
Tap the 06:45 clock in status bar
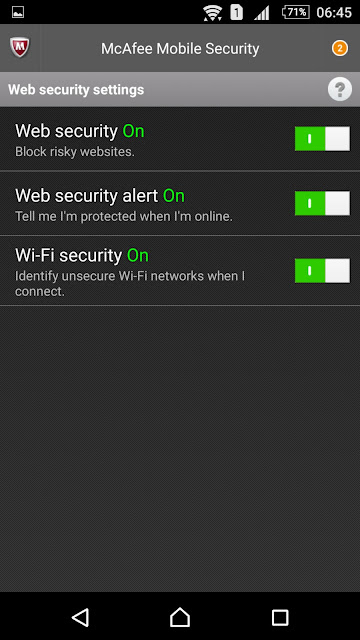[334, 13]
